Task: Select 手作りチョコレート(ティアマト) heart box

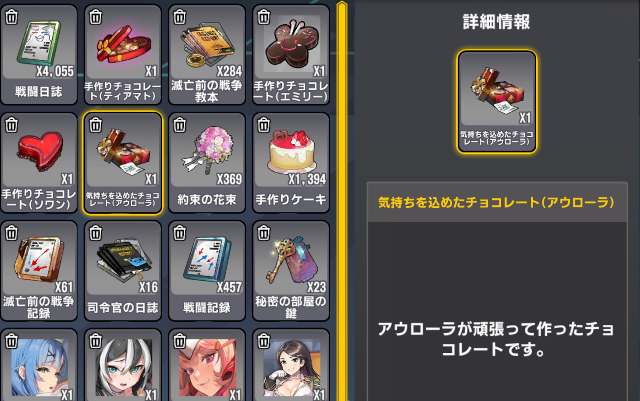Action: (123, 54)
